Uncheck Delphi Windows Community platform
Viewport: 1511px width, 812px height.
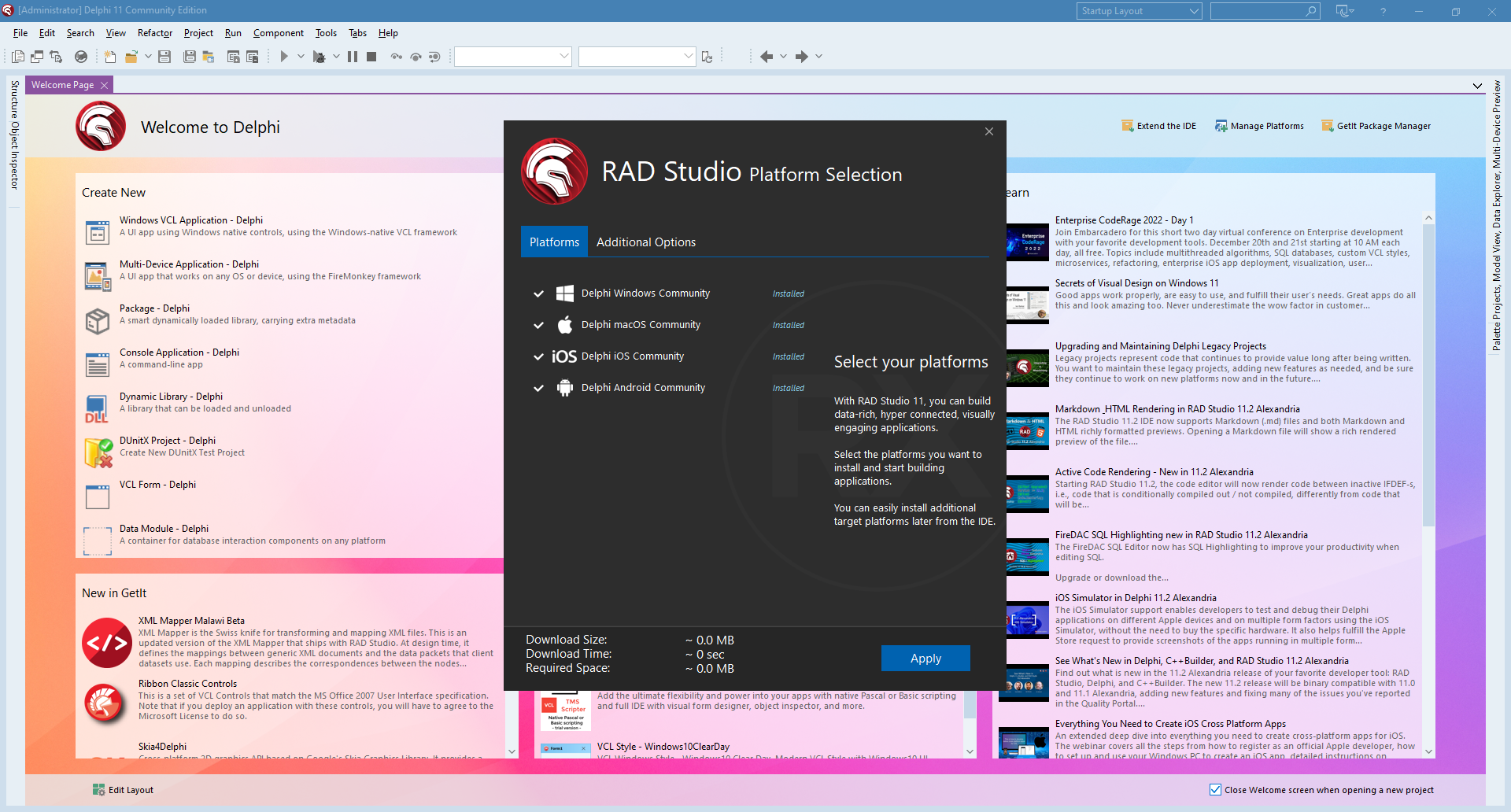pyautogui.click(x=538, y=293)
